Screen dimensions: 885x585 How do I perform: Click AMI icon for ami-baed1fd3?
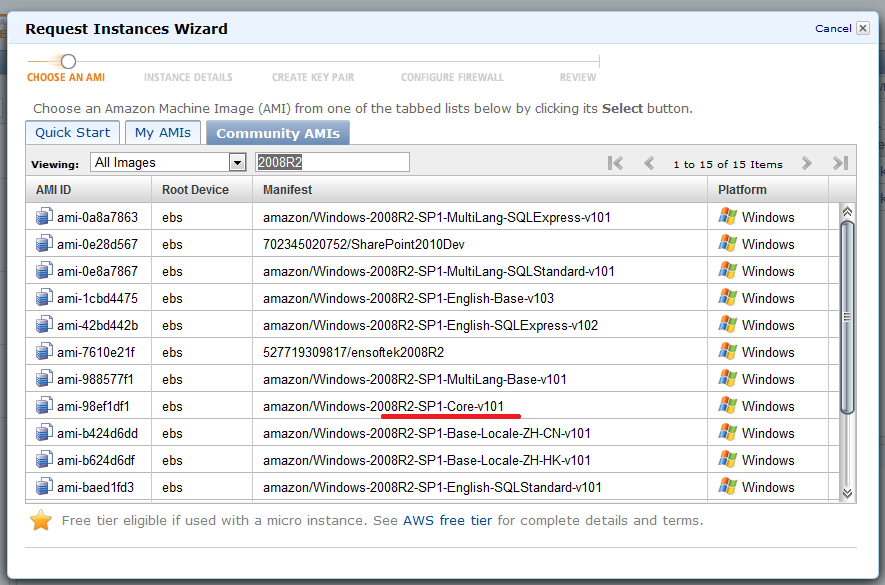(45, 487)
